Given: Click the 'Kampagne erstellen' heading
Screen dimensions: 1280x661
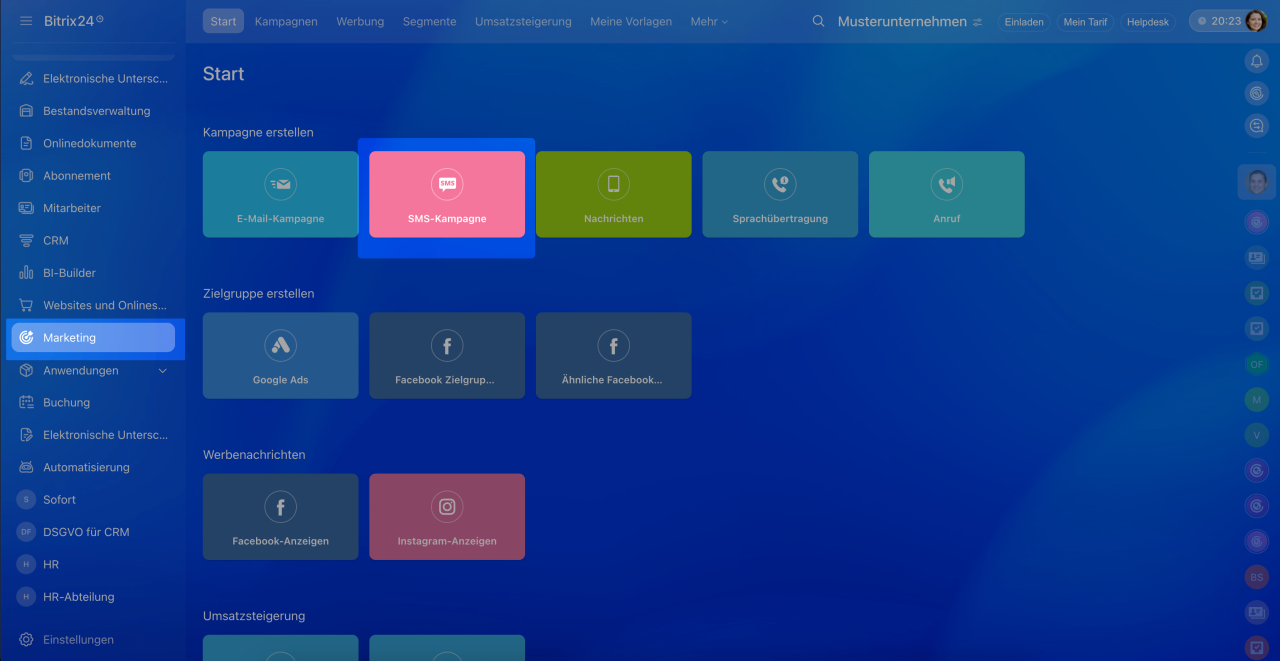Looking at the screenshot, I should [x=258, y=132].
